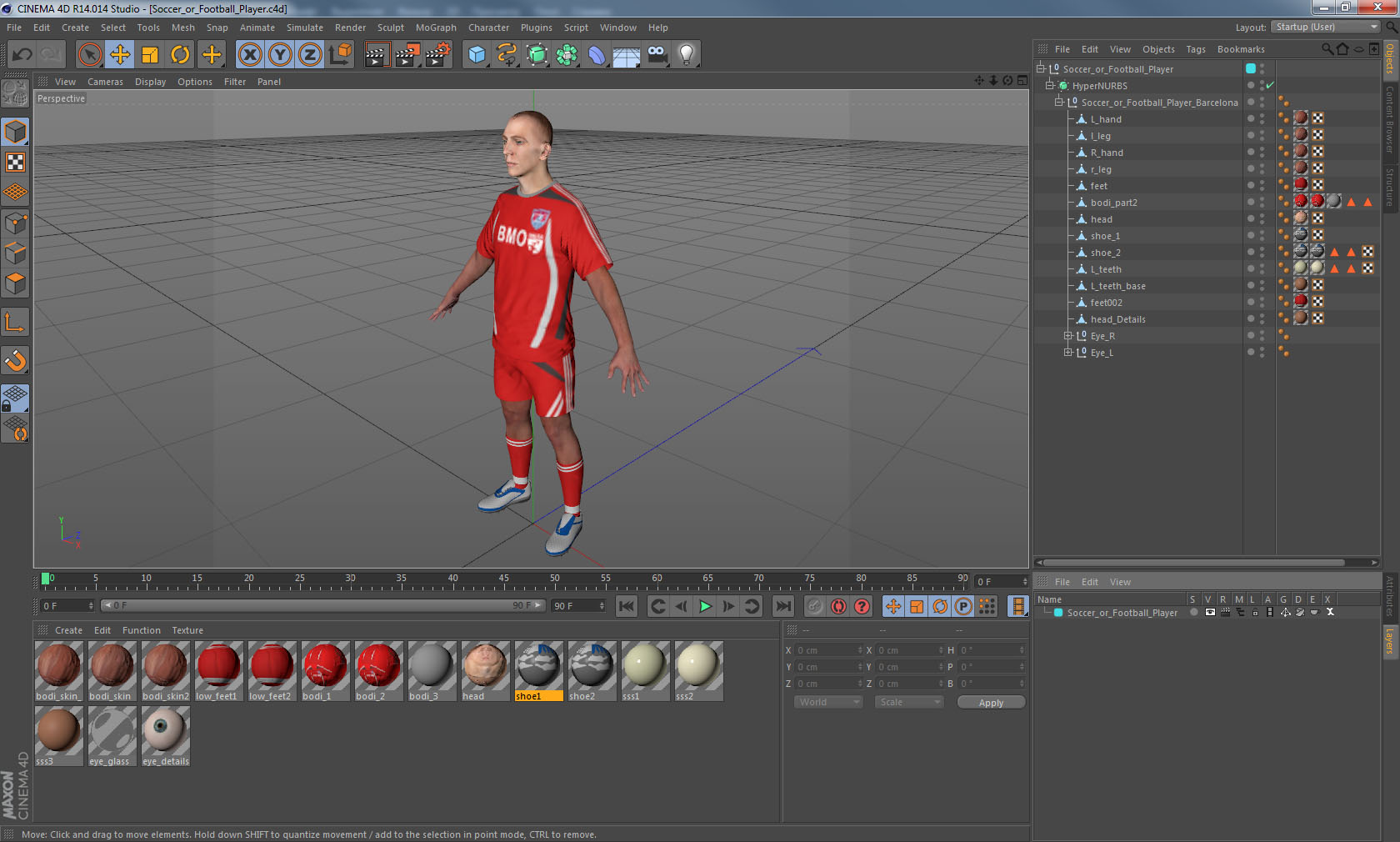Open the Mesh menu

tap(182, 28)
